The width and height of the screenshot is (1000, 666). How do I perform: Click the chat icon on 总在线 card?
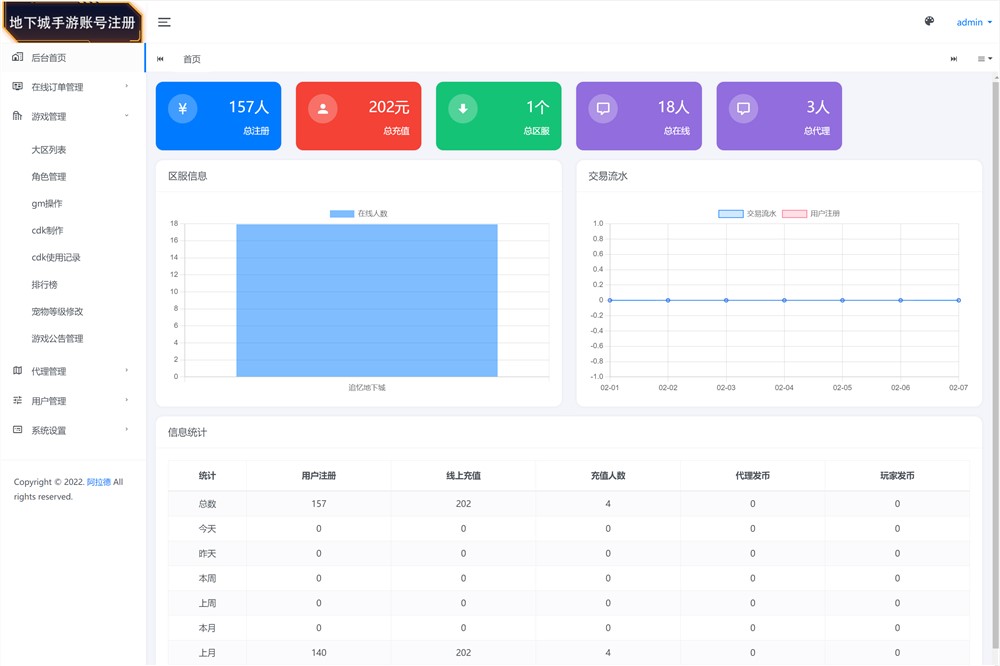tap(602, 109)
